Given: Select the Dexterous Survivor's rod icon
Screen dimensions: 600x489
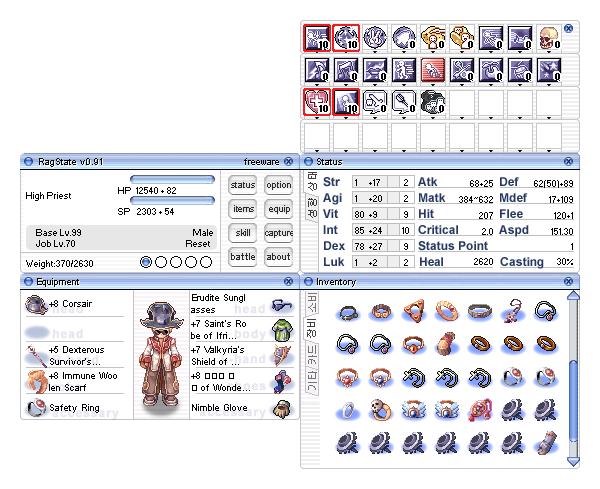Looking at the screenshot, I should [36, 355].
